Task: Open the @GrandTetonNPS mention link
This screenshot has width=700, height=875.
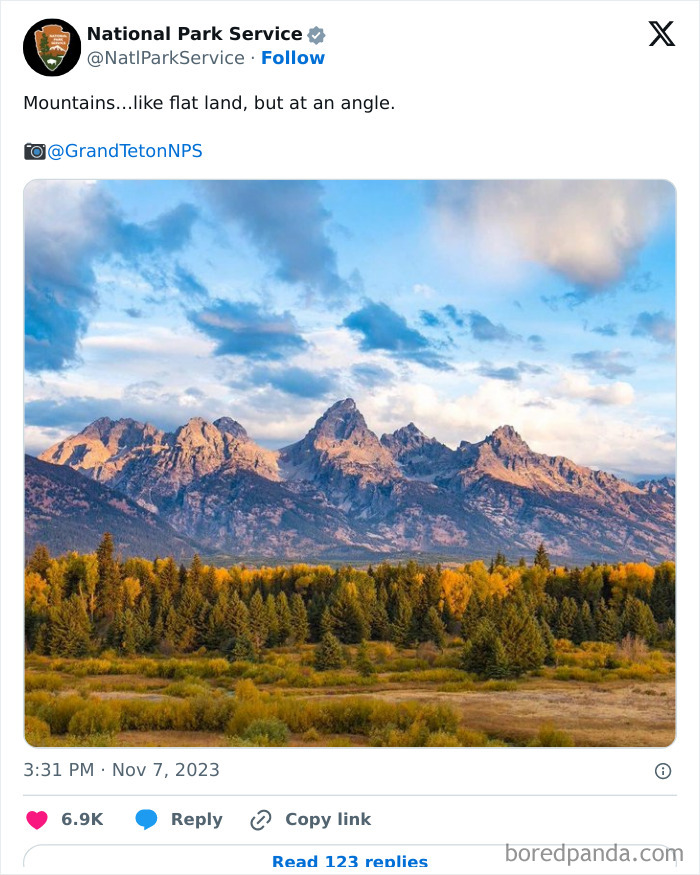Action: click(x=125, y=150)
